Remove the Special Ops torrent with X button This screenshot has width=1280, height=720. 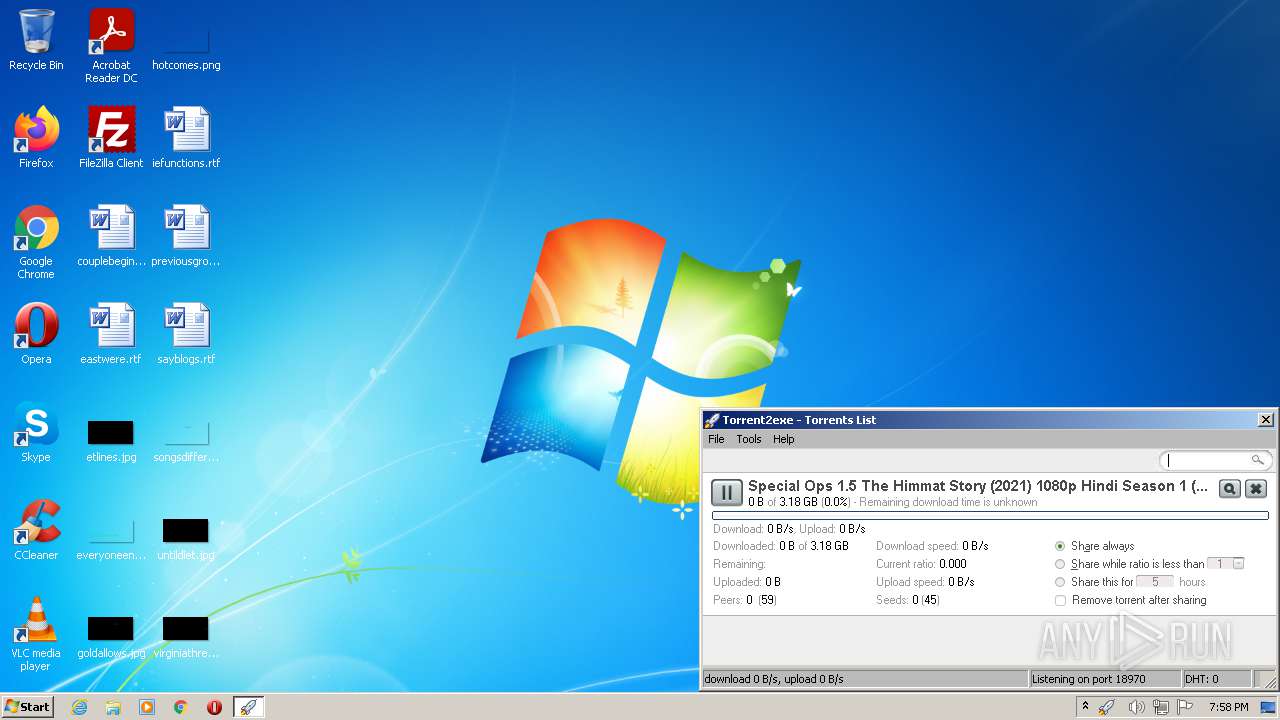click(1256, 488)
